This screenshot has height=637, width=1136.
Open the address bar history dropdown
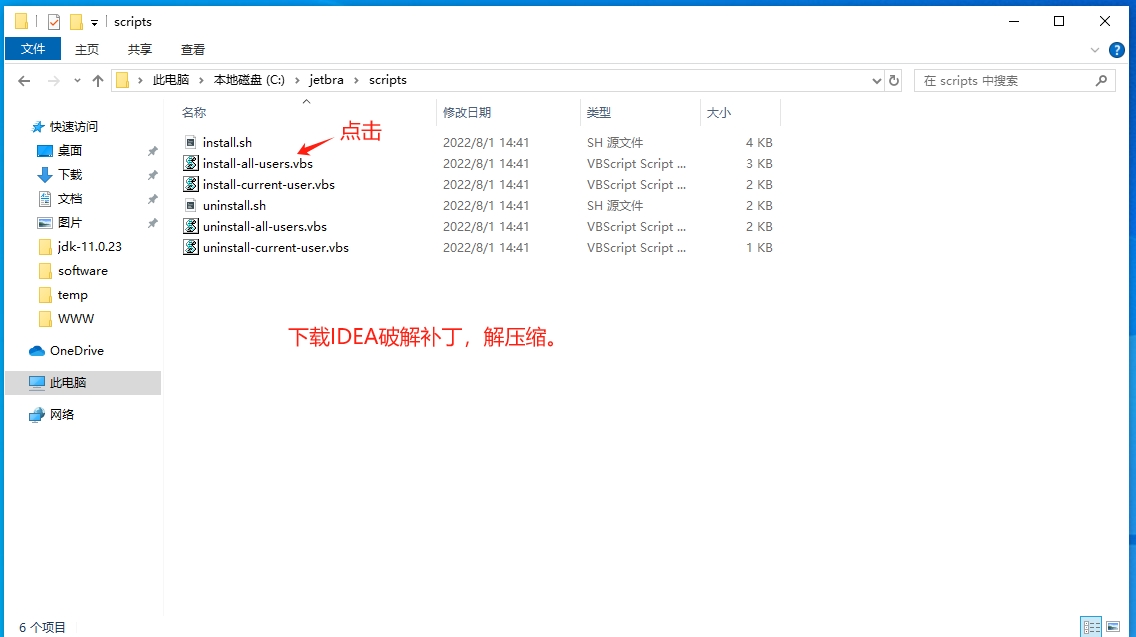click(877, 80)
